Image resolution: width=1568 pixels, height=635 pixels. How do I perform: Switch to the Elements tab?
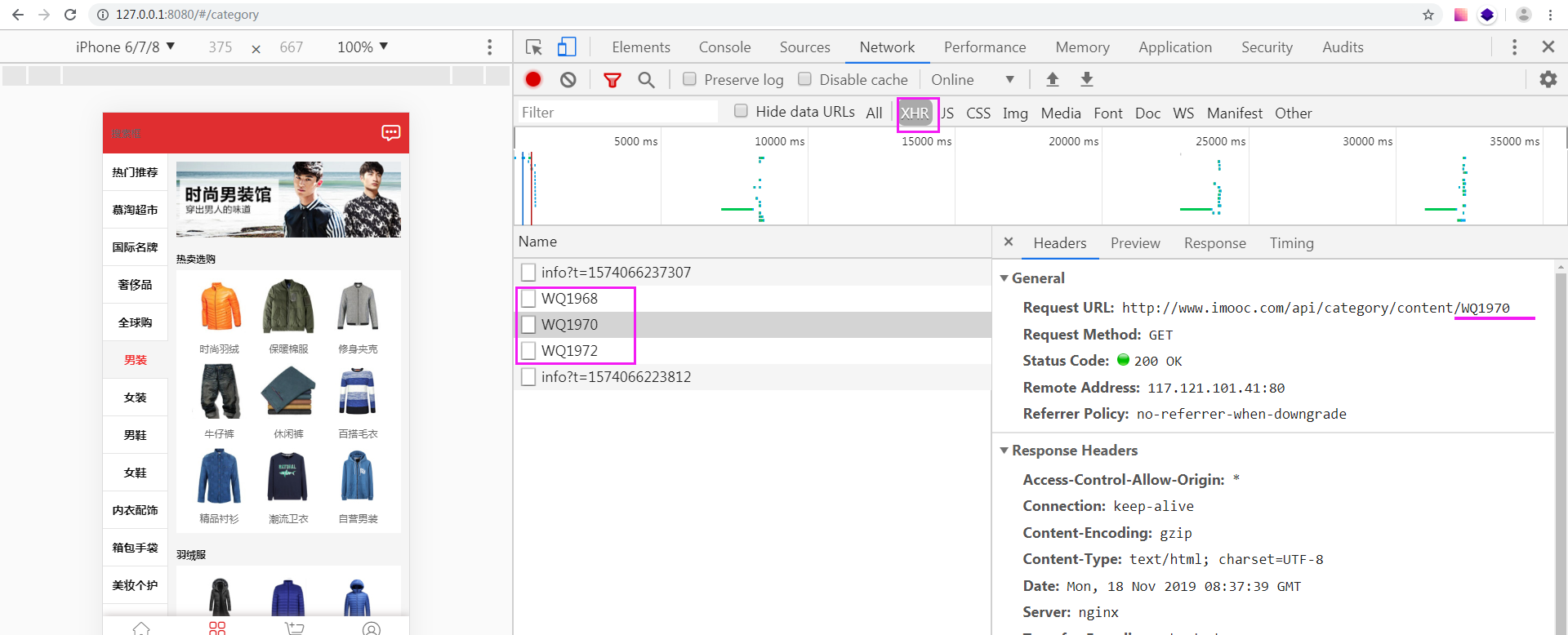(x=641, y=47)
